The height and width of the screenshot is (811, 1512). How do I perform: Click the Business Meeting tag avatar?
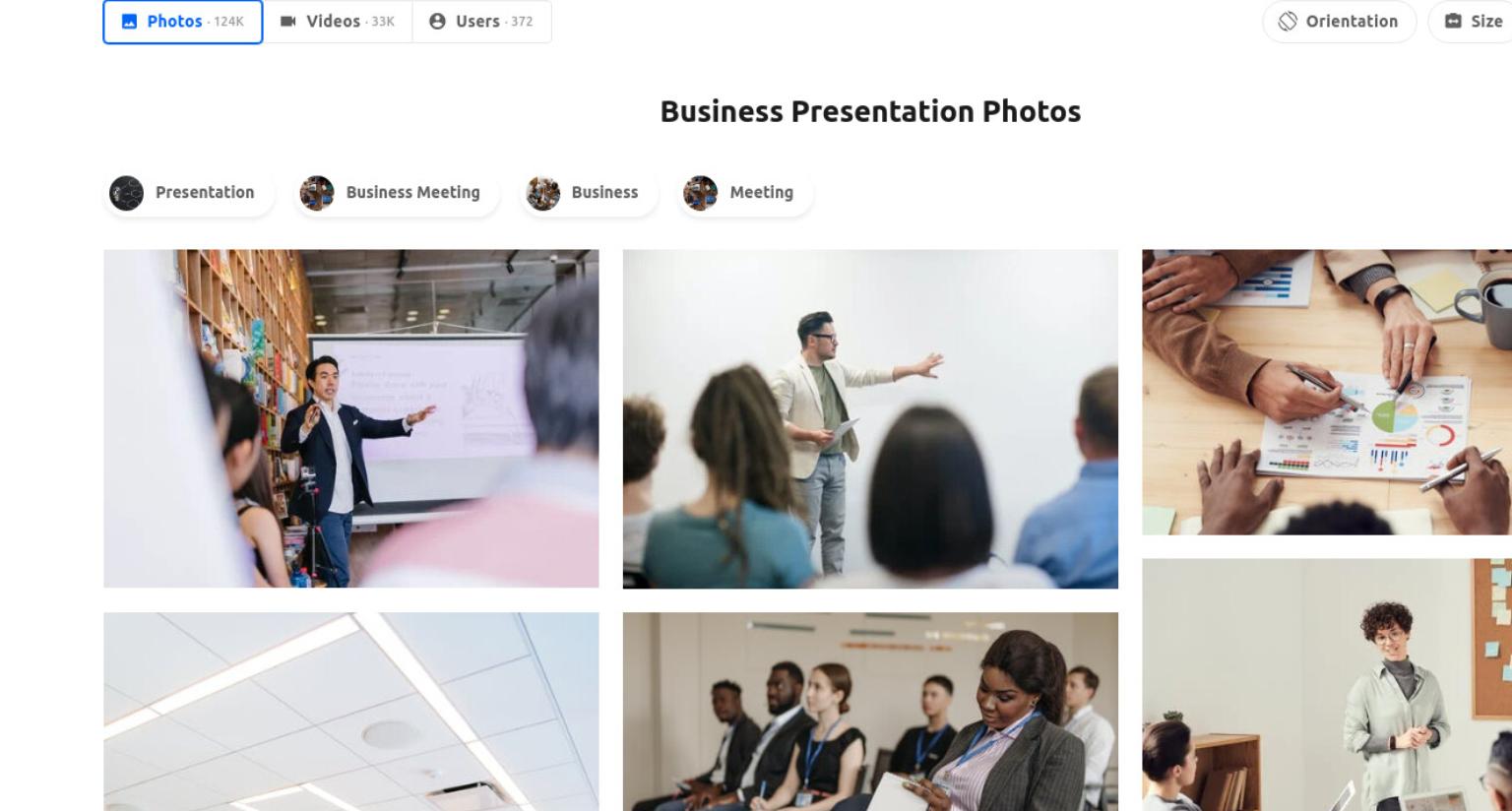tap(317, 193)
